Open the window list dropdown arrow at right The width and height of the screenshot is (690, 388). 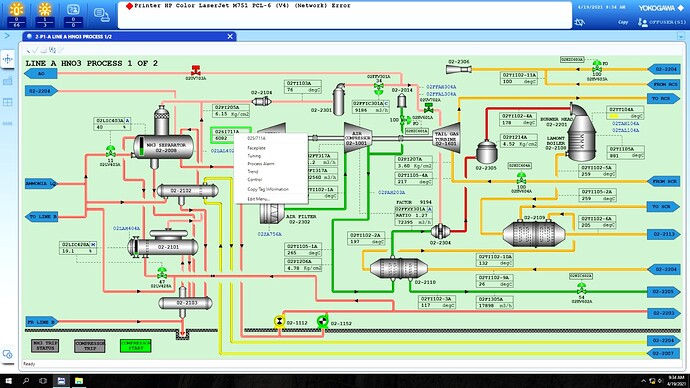[x=681, y=37]
